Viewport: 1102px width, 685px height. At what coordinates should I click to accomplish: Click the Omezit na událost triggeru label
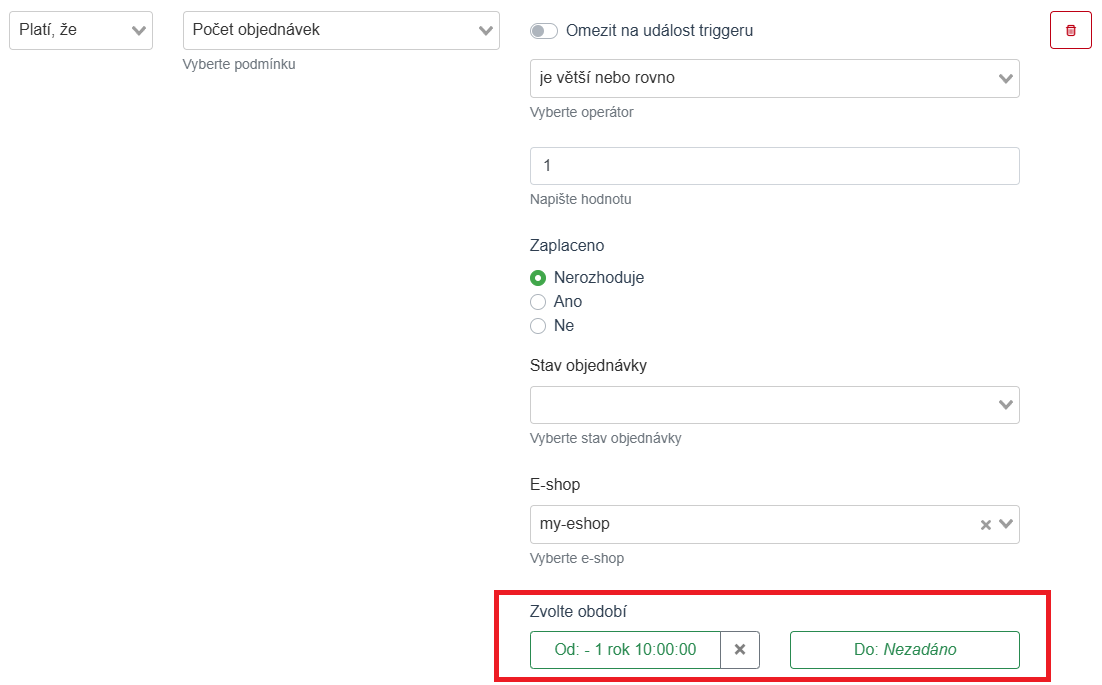tap(659, 31)
